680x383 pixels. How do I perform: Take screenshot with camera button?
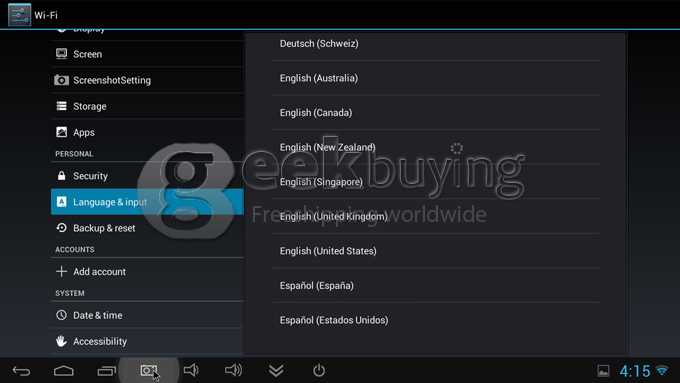(149, 370)
